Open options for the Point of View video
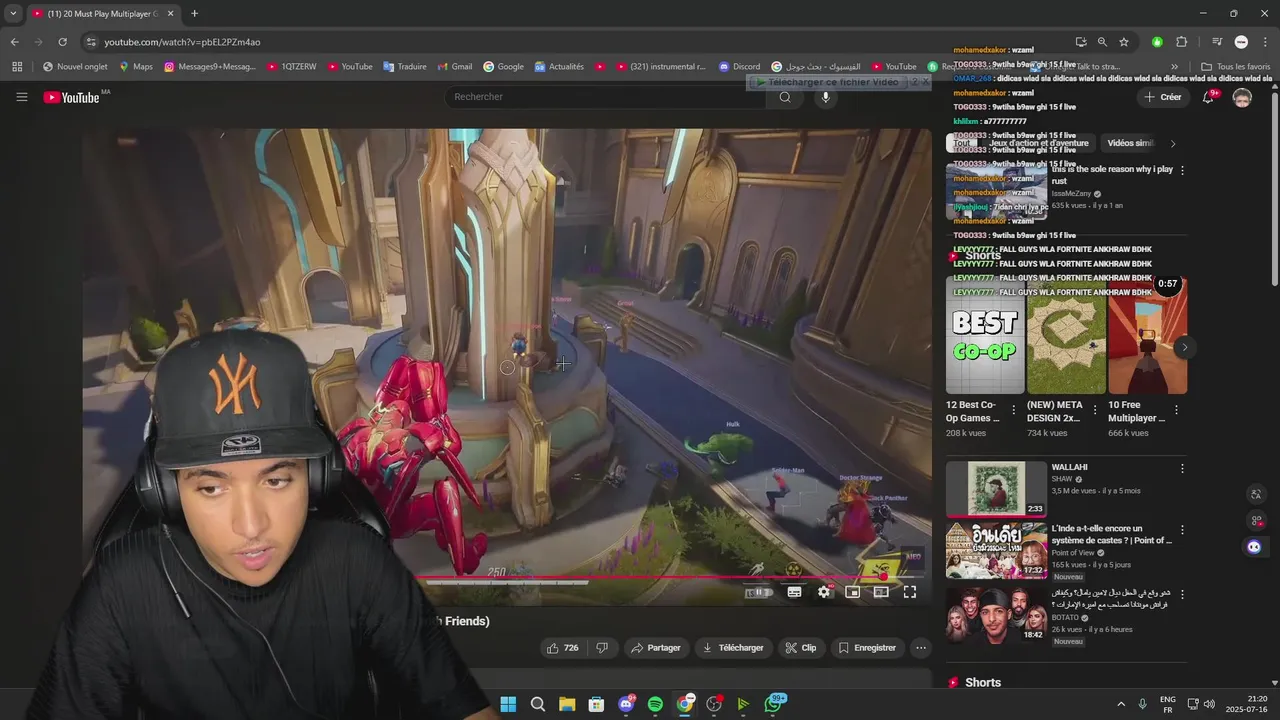The width and height of the screenshot is (1280, 720). click(1182, 529)
